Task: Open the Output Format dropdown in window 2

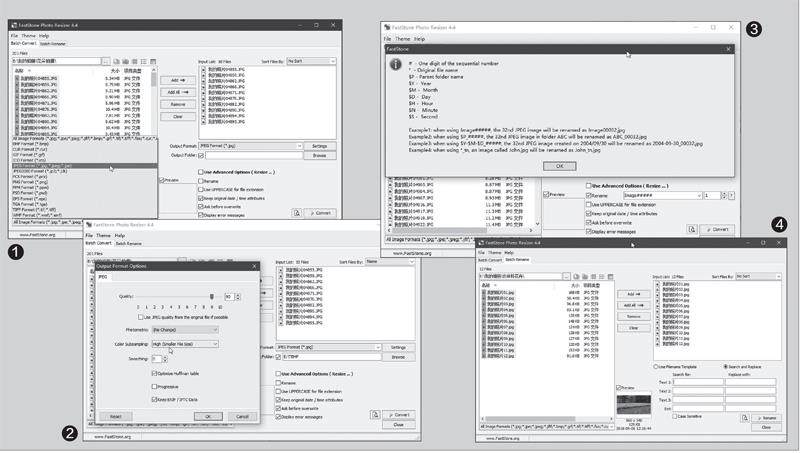Action: point(329,347)
